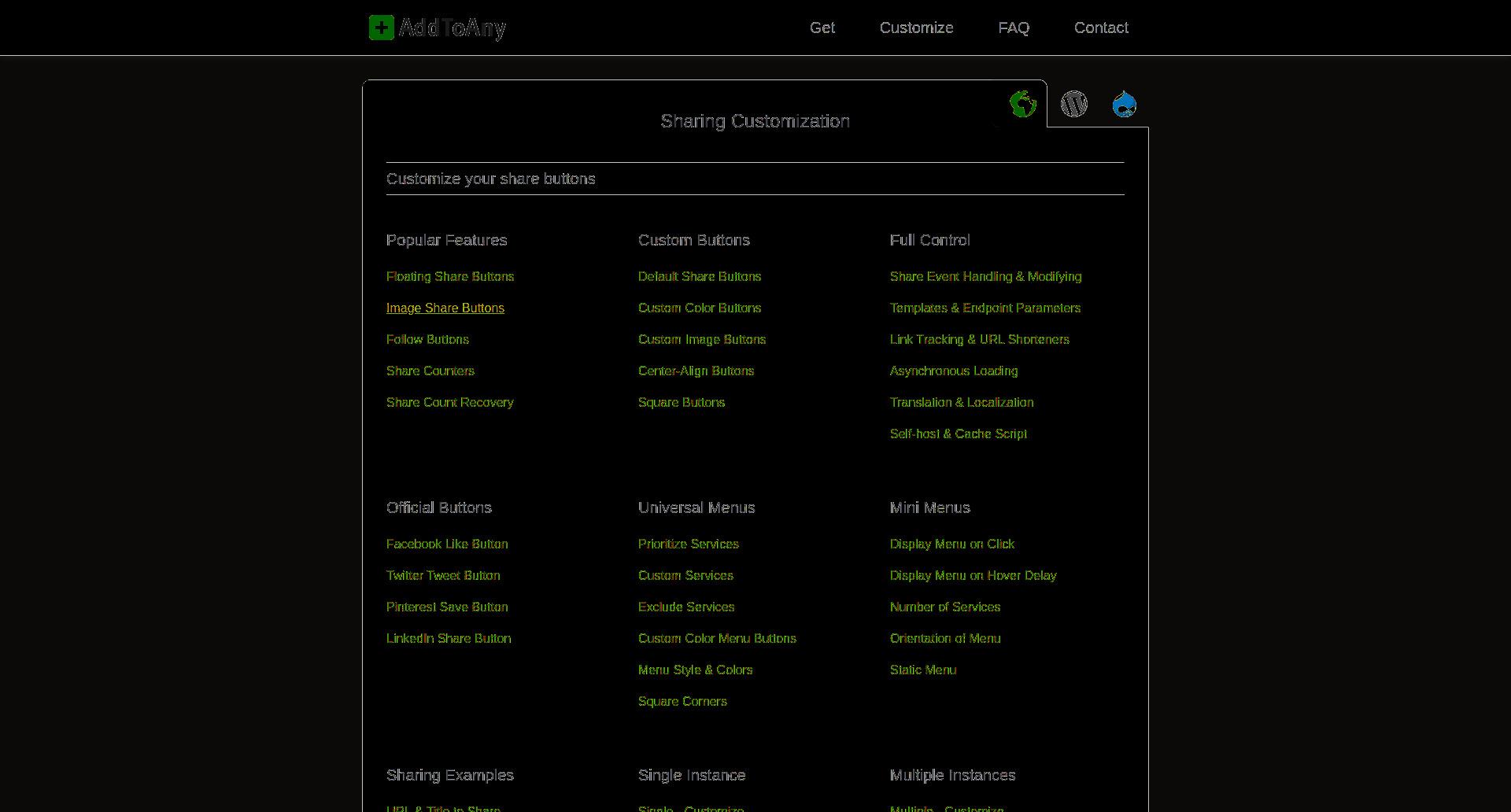This screenshot has height=812, width=1511.
Task: Click the Official Buttons heading
Action: (439, 507)
